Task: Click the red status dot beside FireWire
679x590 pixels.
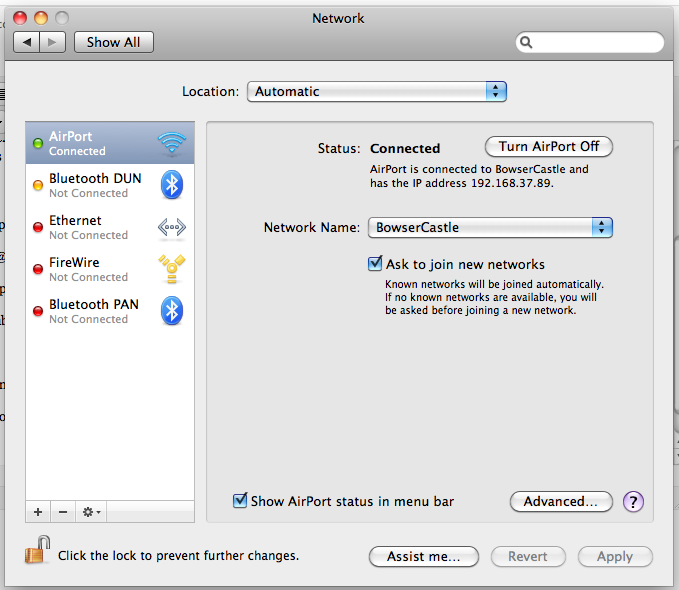Action: (38, 269)
